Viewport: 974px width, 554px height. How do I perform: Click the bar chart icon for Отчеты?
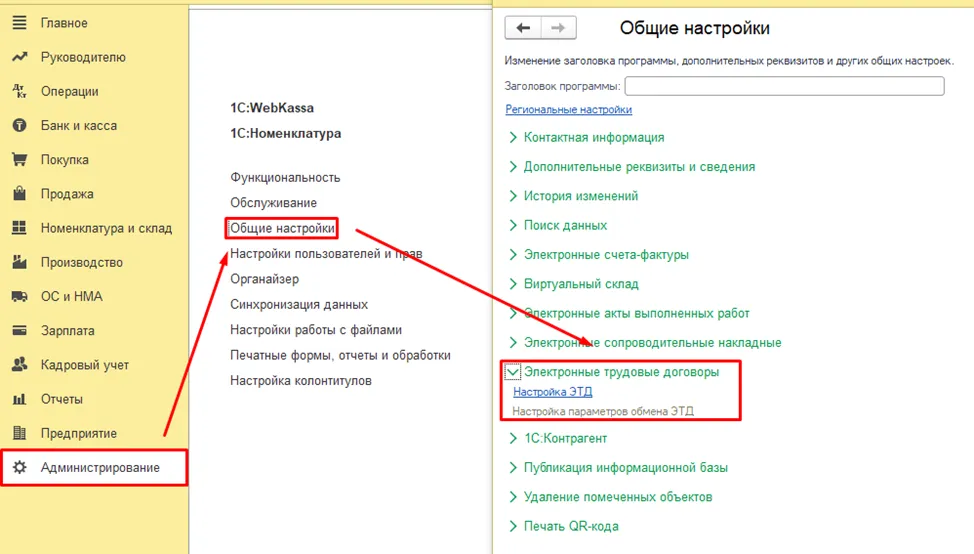click(x=19, y=399)
